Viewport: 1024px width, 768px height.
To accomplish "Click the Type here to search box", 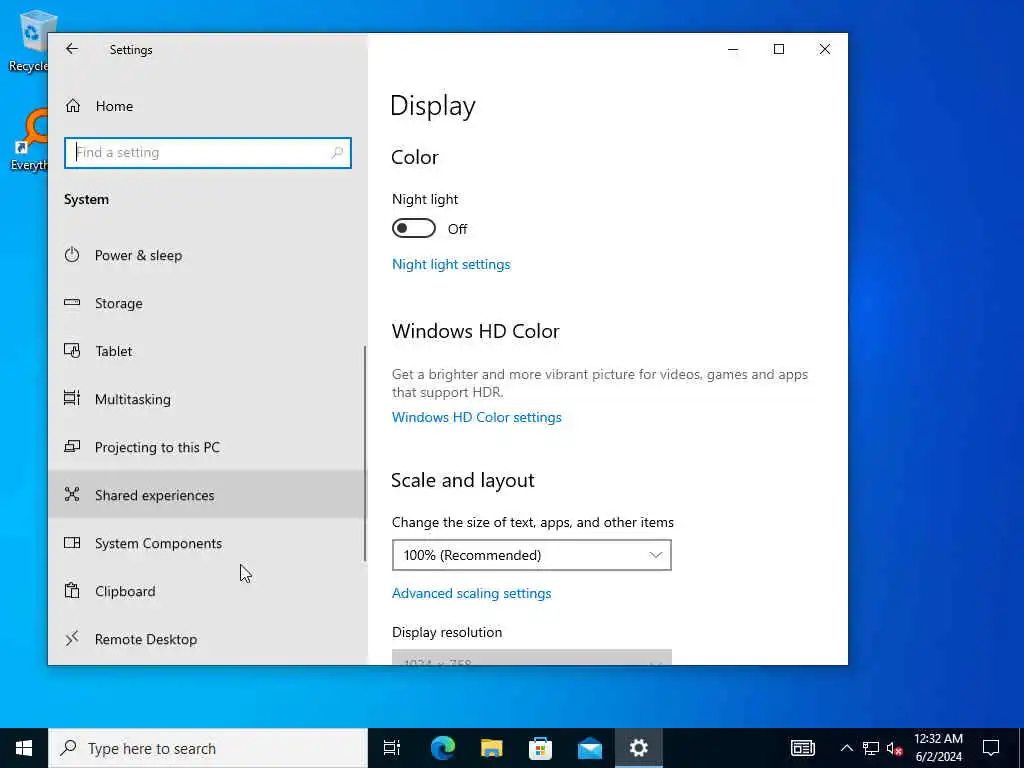I will [208, 748].
